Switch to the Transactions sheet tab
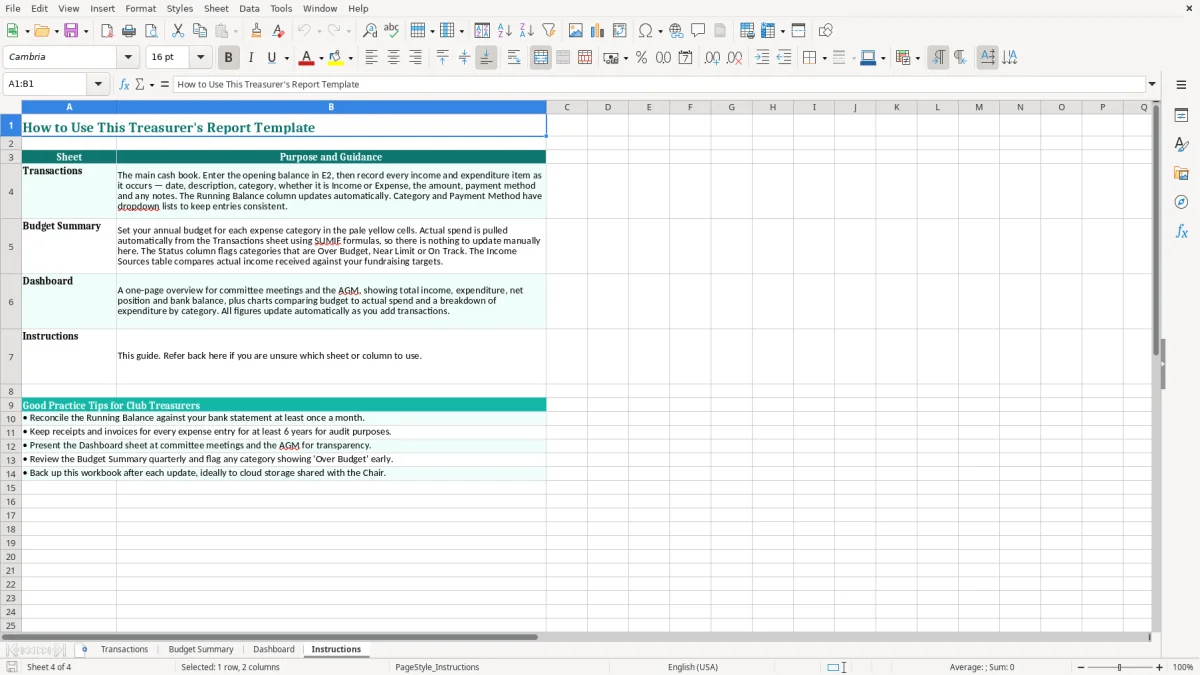Image resolution: width=1200 pixels, height=675 pixels. (x=124, y=649)
